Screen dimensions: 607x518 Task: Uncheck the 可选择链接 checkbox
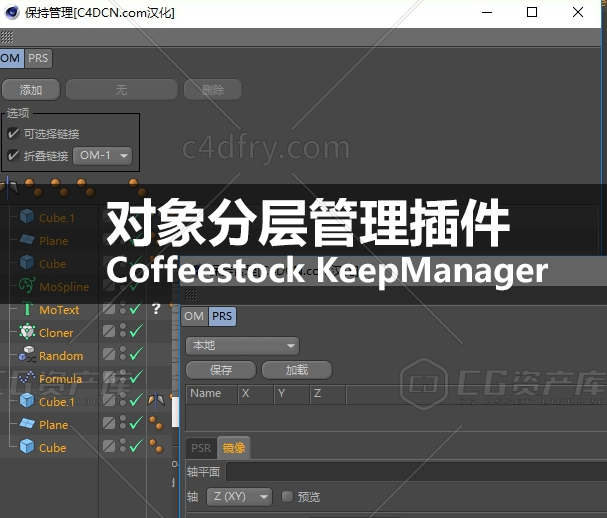coord(13,134)
